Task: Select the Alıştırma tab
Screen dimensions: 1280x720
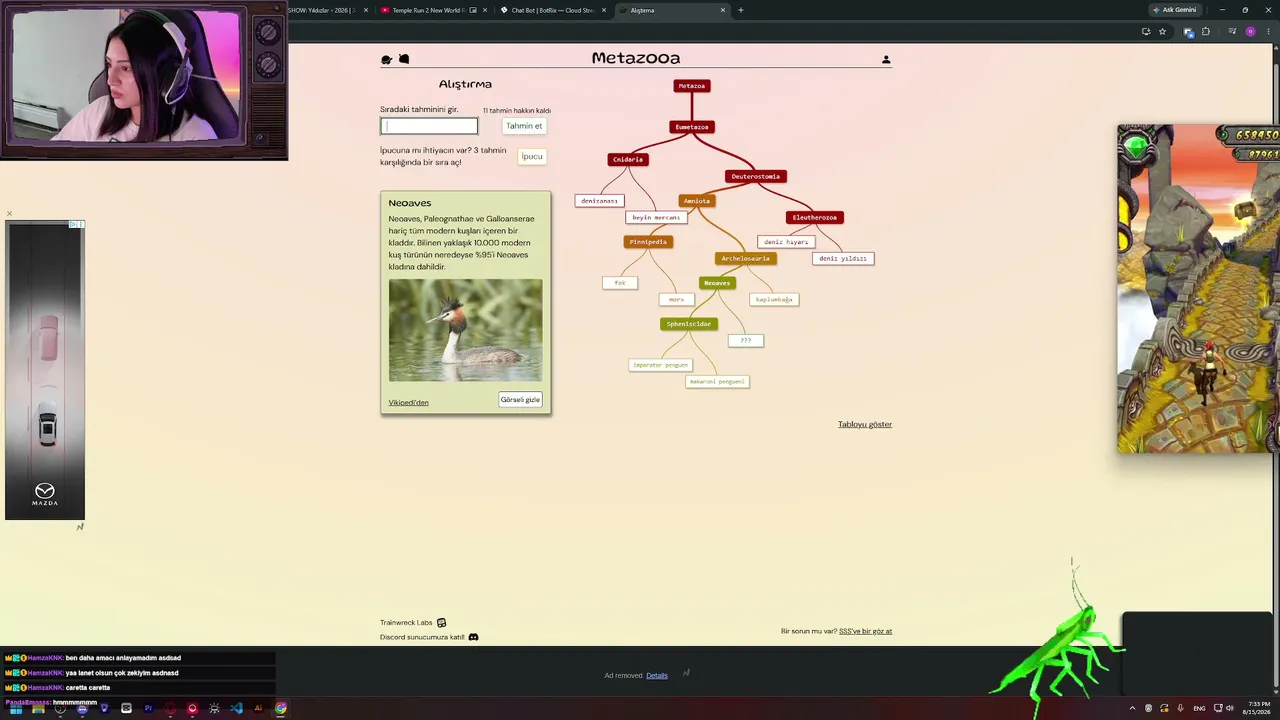Action: click(x=672, y=10)
